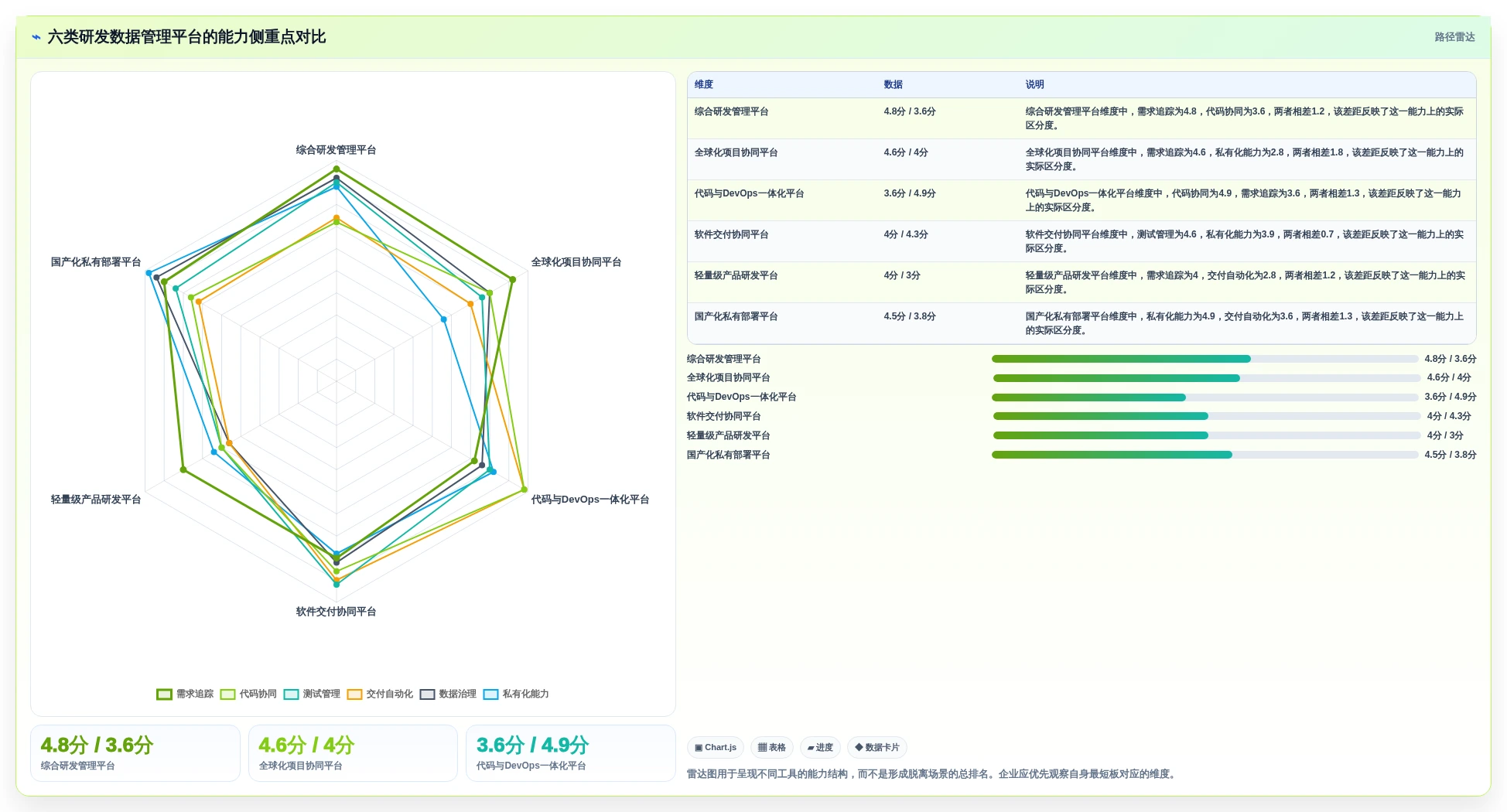The height and width of the screenshot is (812, 1507).
Task: Toggle the 交付自动化 legend series
Action: 380,694
